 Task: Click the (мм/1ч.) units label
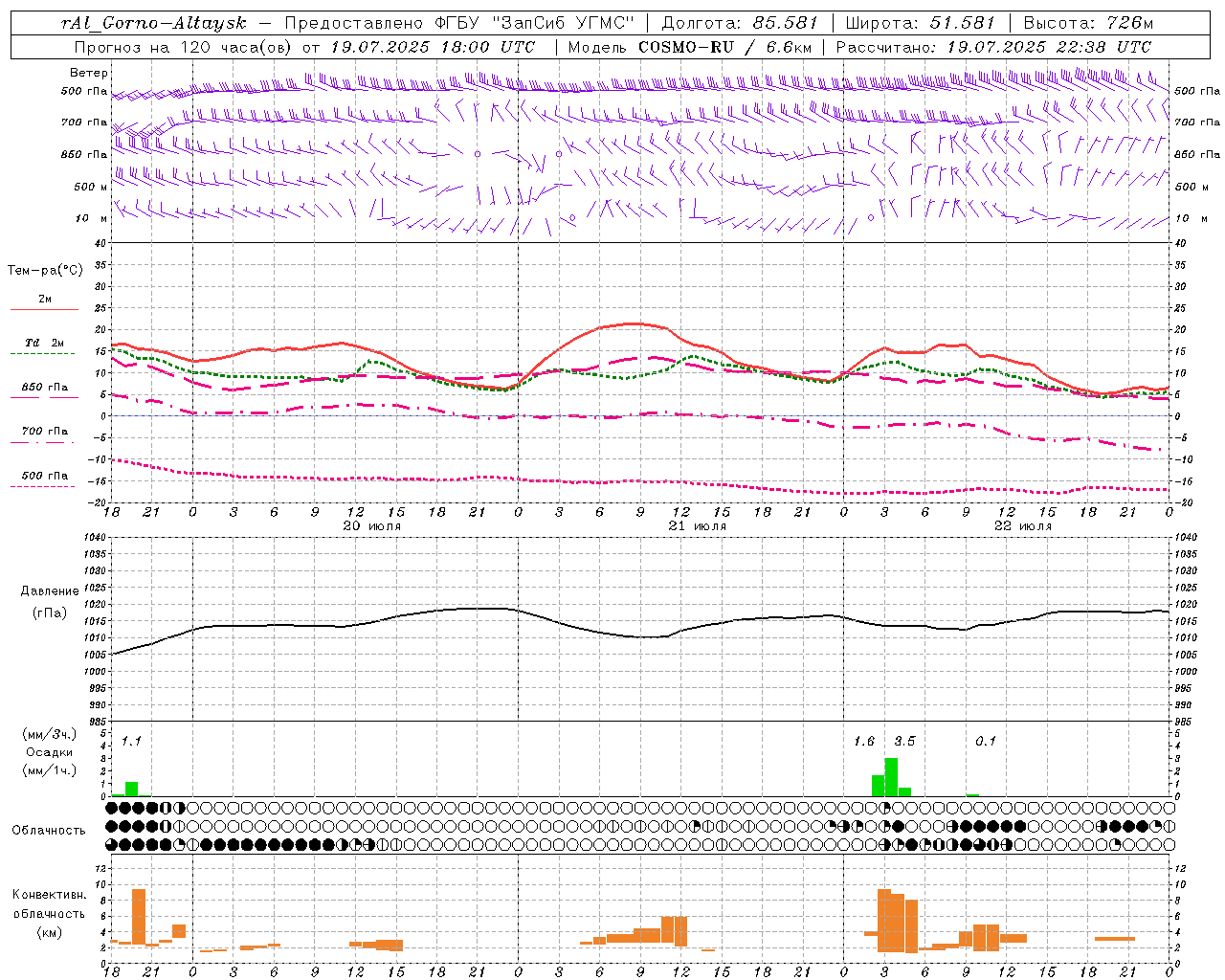50,770
